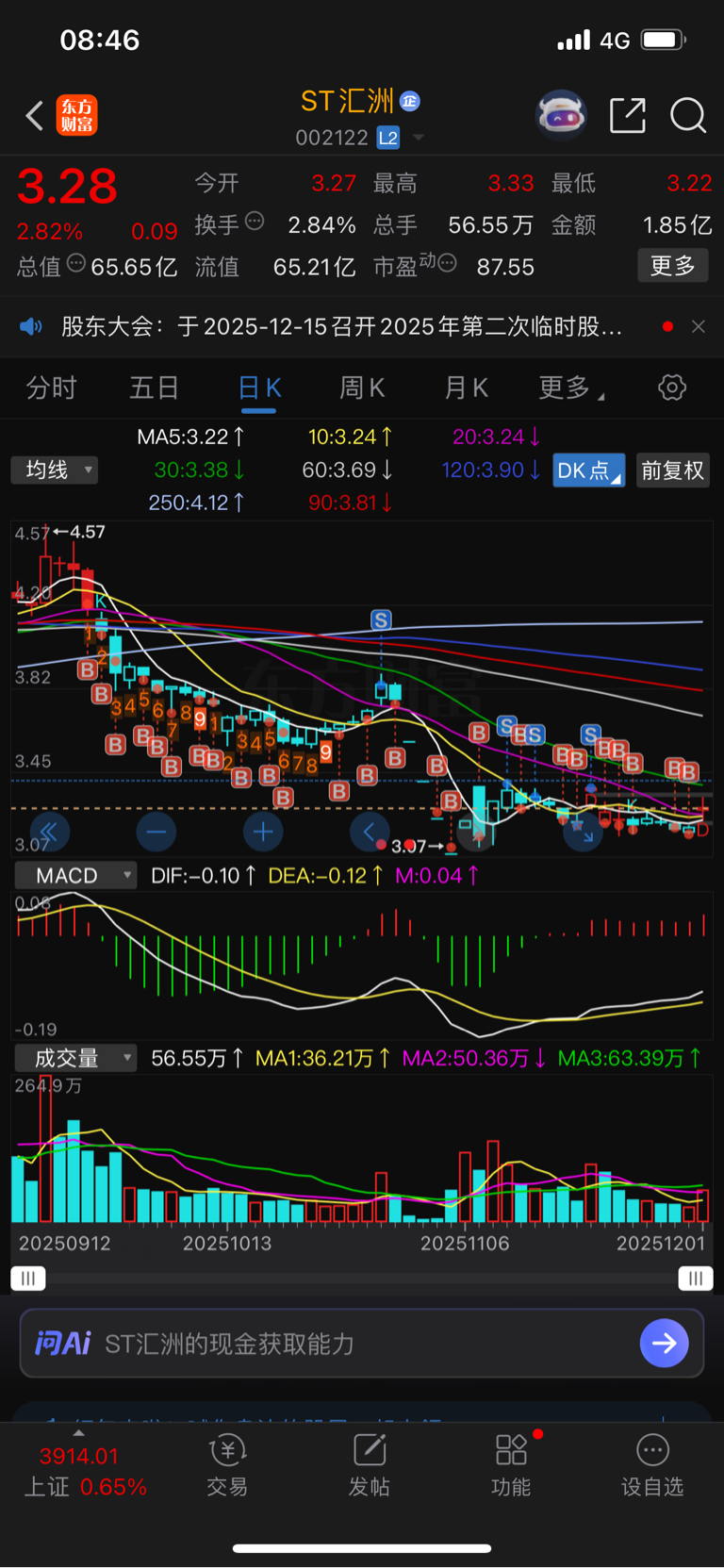The width and height of the screenshot is (724, 1568).
Task: Open the robot AI assistant avatar
Action: point(561,116)
